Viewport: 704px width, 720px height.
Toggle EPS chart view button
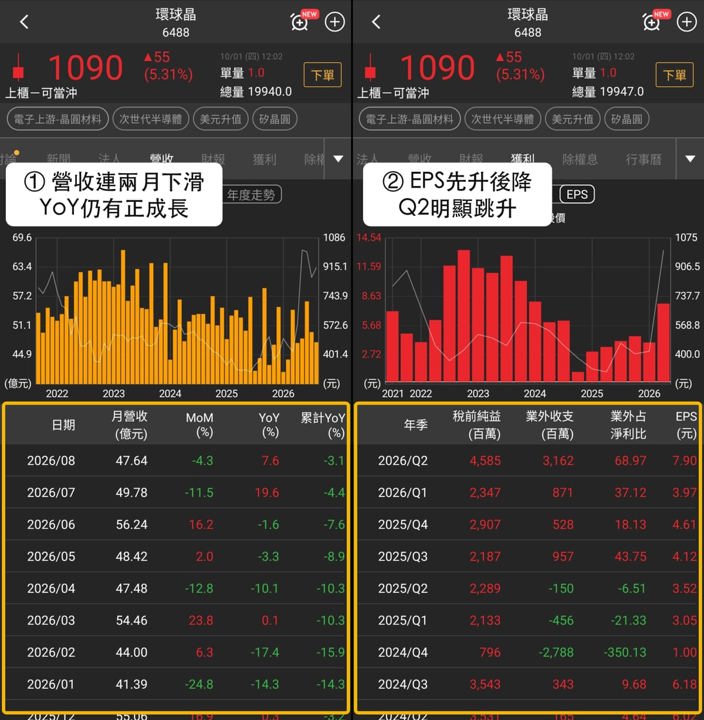tap(577, 194)
